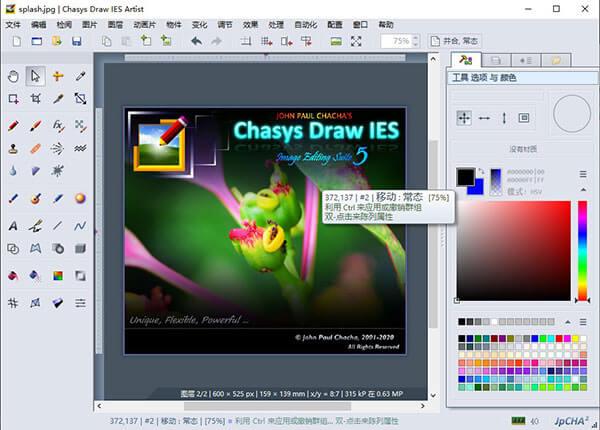Choose the Text tool (letter A)

[x=13, y=225]
